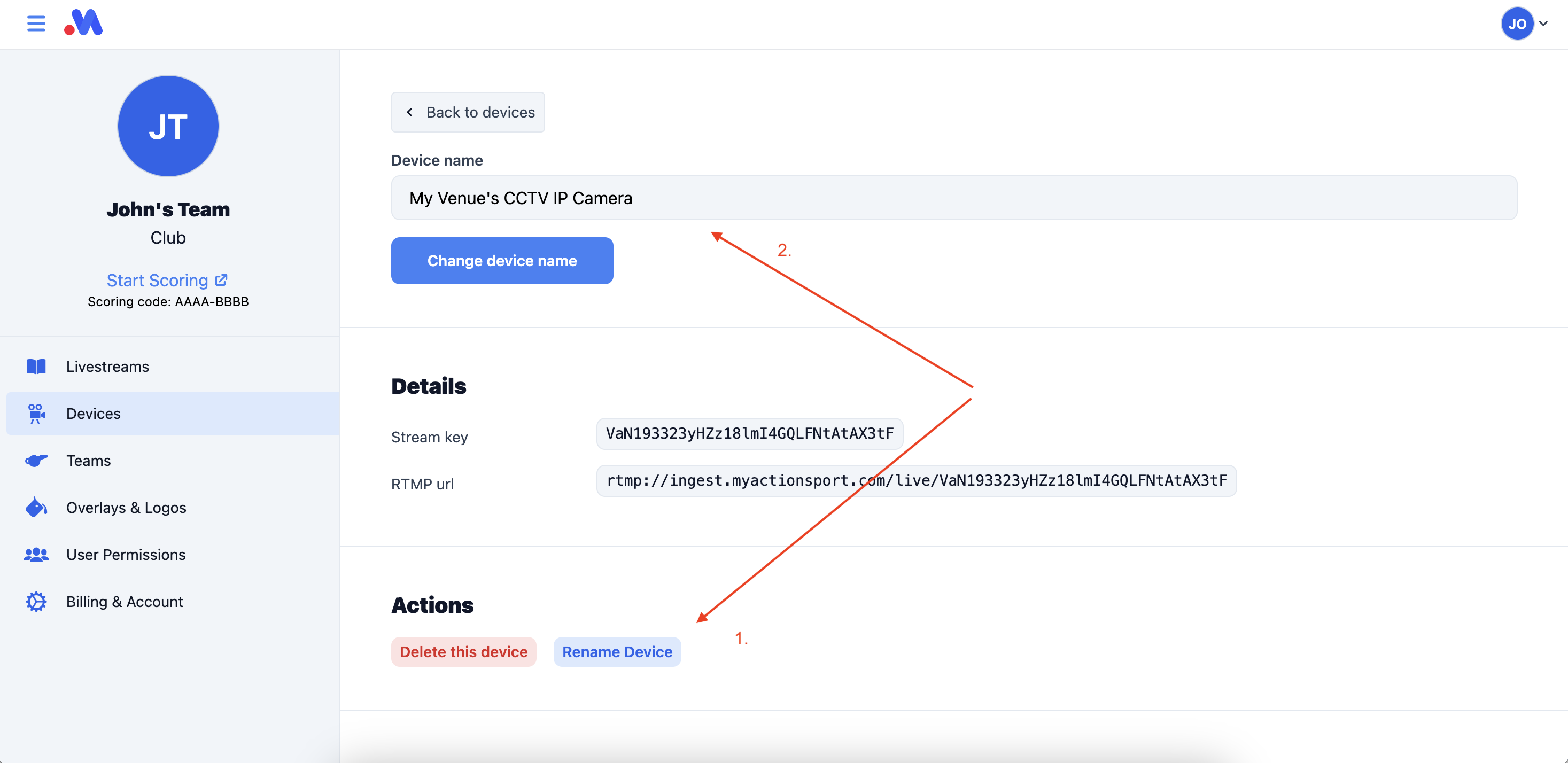Screen dimensions: 1568x763
Task: Click the Livestreams book icon
Action: [x=36, y=367]
